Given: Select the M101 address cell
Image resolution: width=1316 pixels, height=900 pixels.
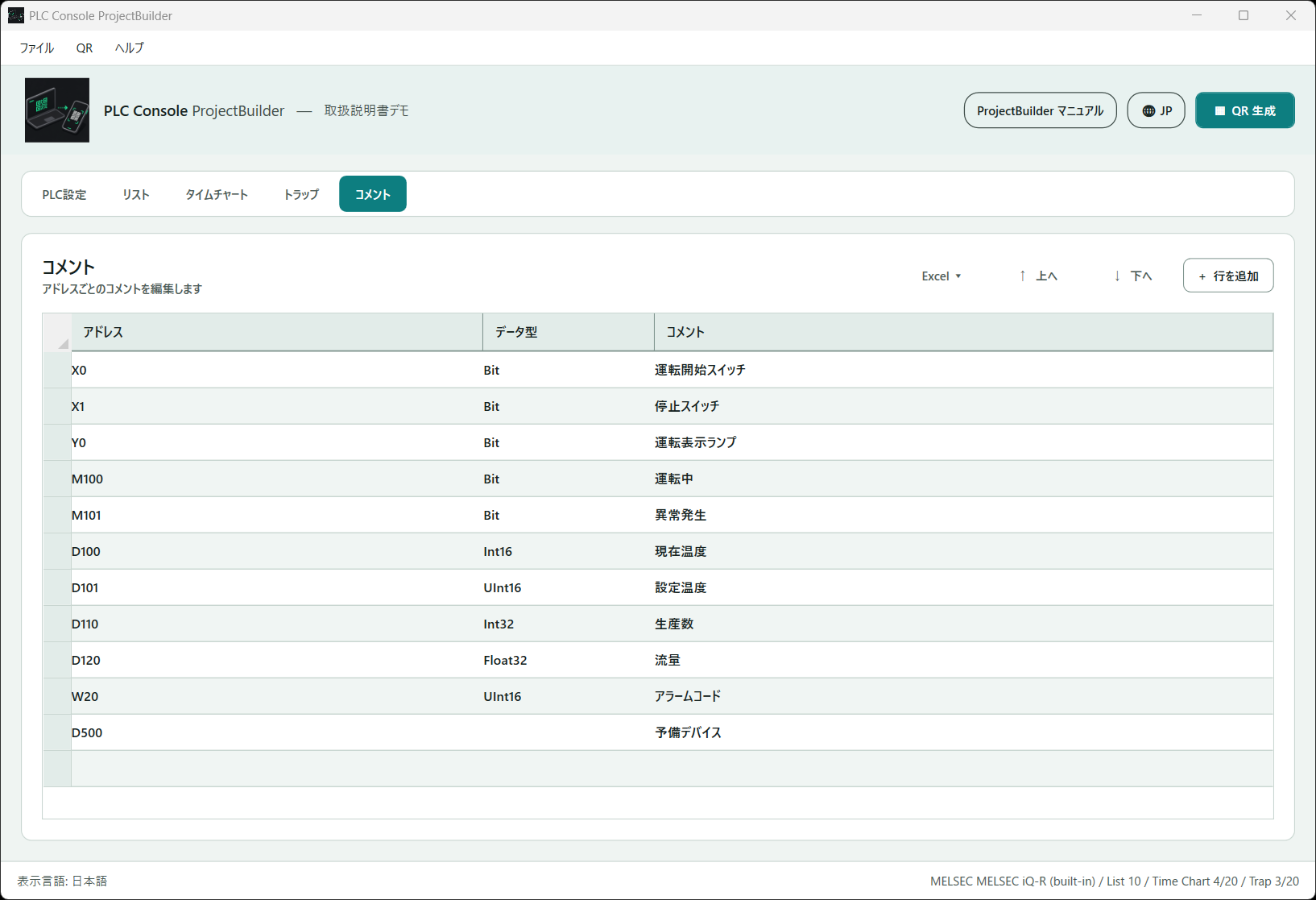Looking at the screenshot, I should click(x=277, y=515).
